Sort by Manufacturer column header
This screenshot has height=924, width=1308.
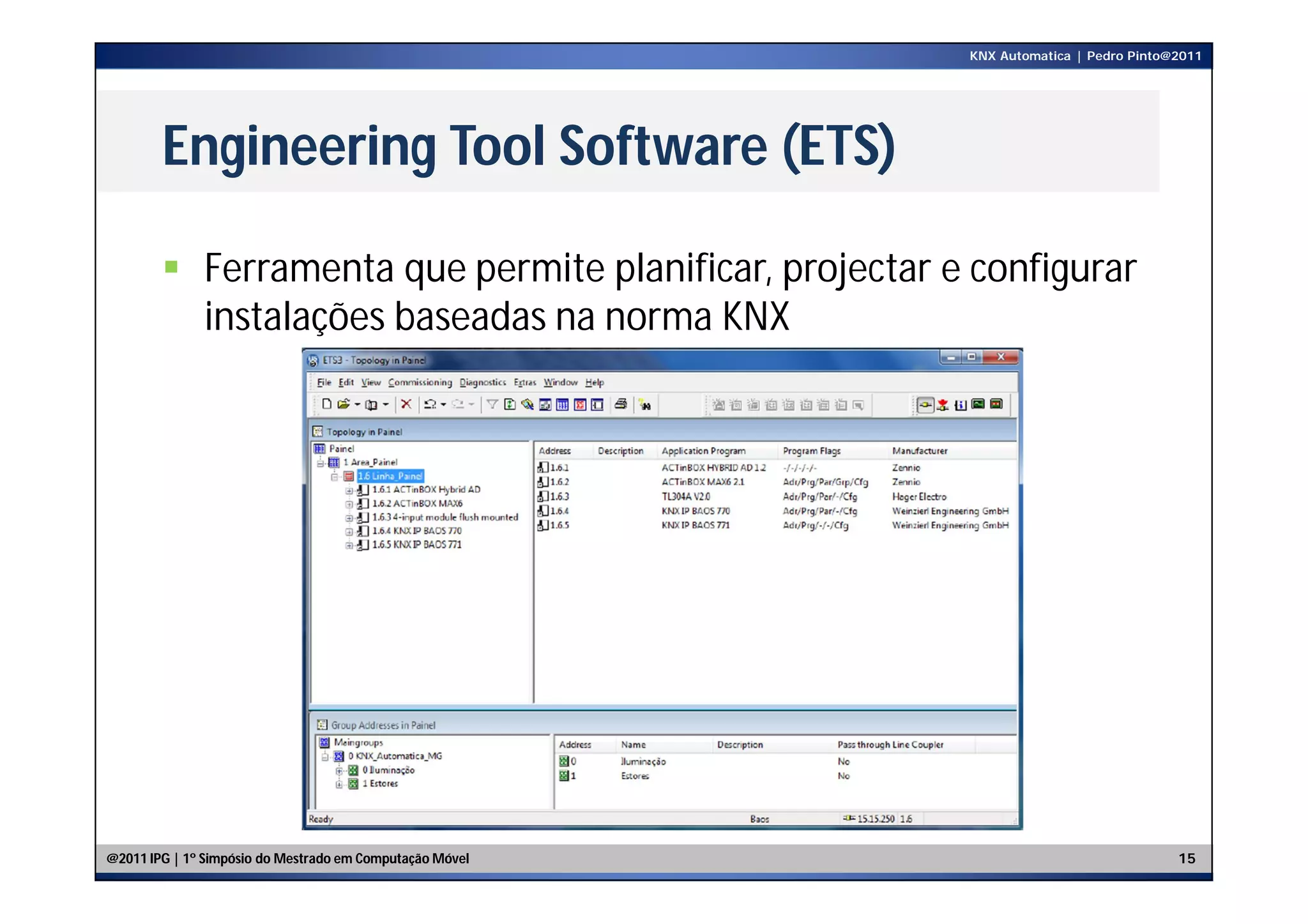pyautogui.click(x=920, y=451)
